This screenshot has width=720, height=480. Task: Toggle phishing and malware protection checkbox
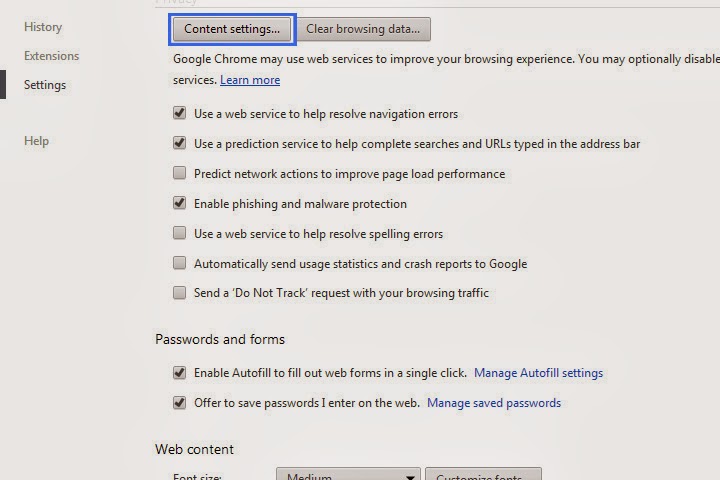[x=180, y=203]
